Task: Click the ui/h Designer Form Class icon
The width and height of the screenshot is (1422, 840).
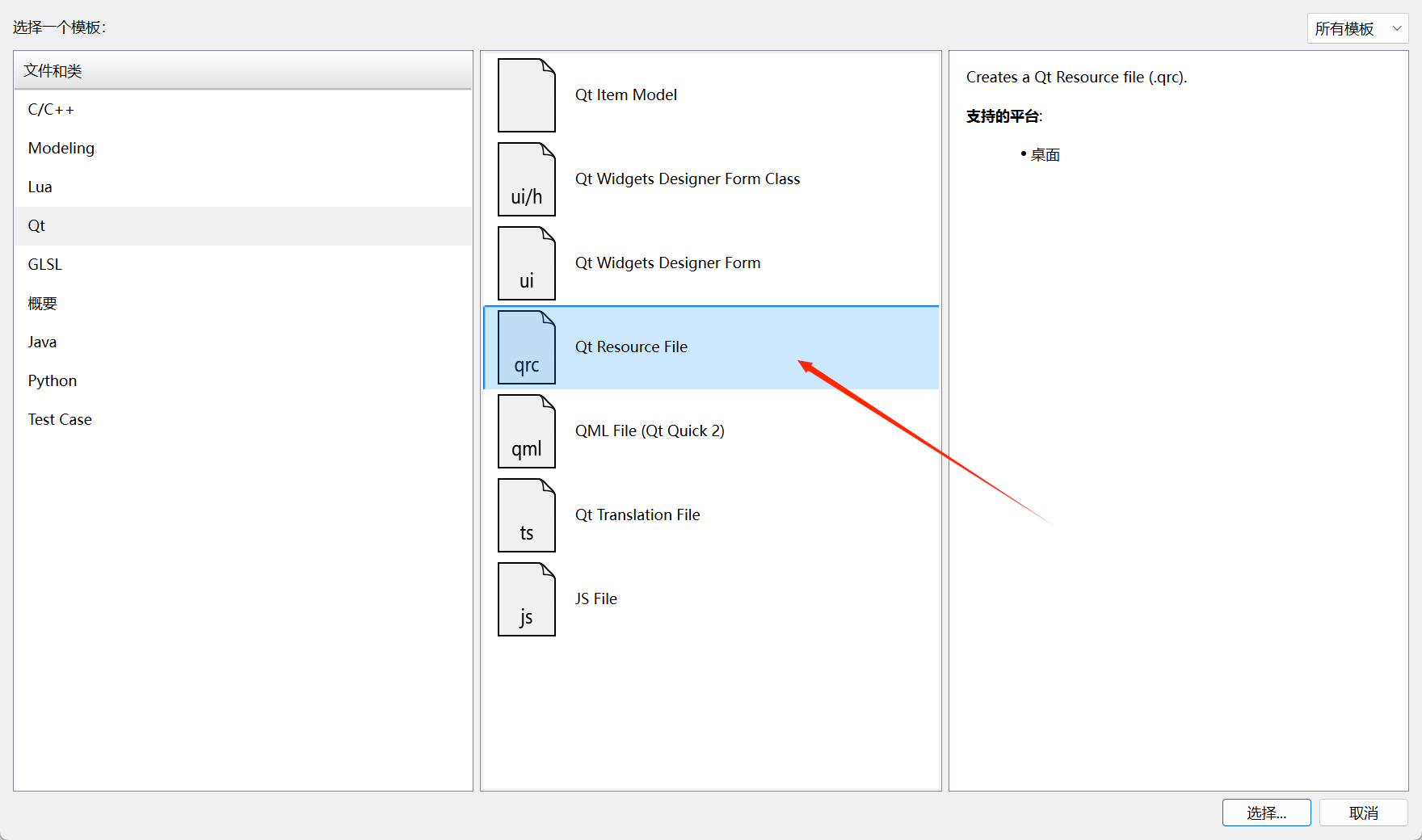Action: pyautogui.click(x=527, y=179)
